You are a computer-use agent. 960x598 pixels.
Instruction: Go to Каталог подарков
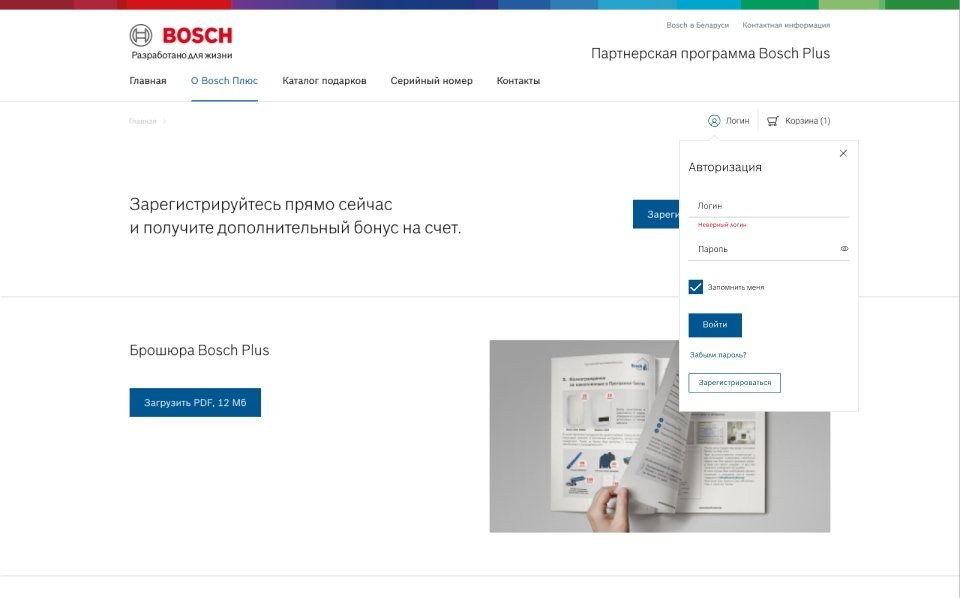(324, 81)
